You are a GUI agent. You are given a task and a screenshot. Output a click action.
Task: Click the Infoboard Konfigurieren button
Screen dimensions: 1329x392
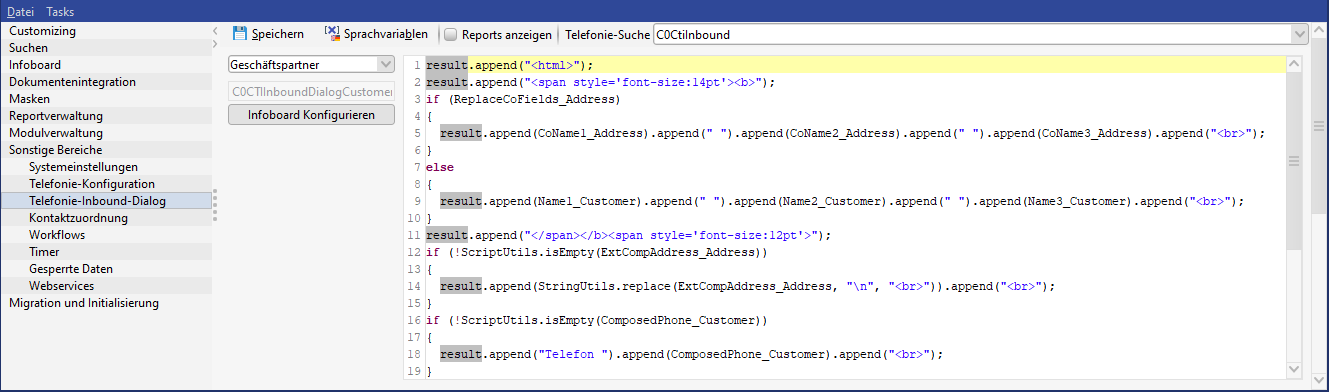click(x=312, y=115)
